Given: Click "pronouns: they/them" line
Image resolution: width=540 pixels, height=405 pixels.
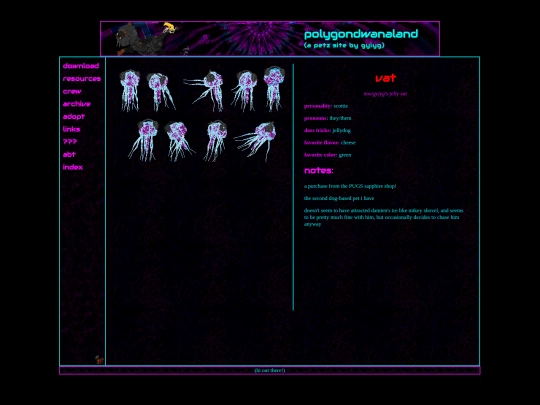Looking at the screenshot, I should tap(328, 118).
